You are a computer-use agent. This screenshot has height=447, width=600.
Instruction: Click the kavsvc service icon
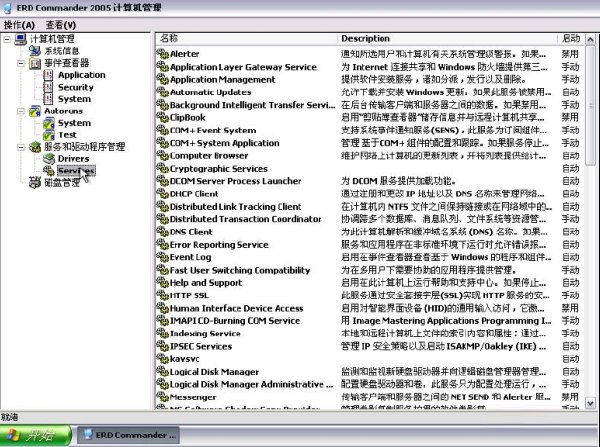pos(163,359)
